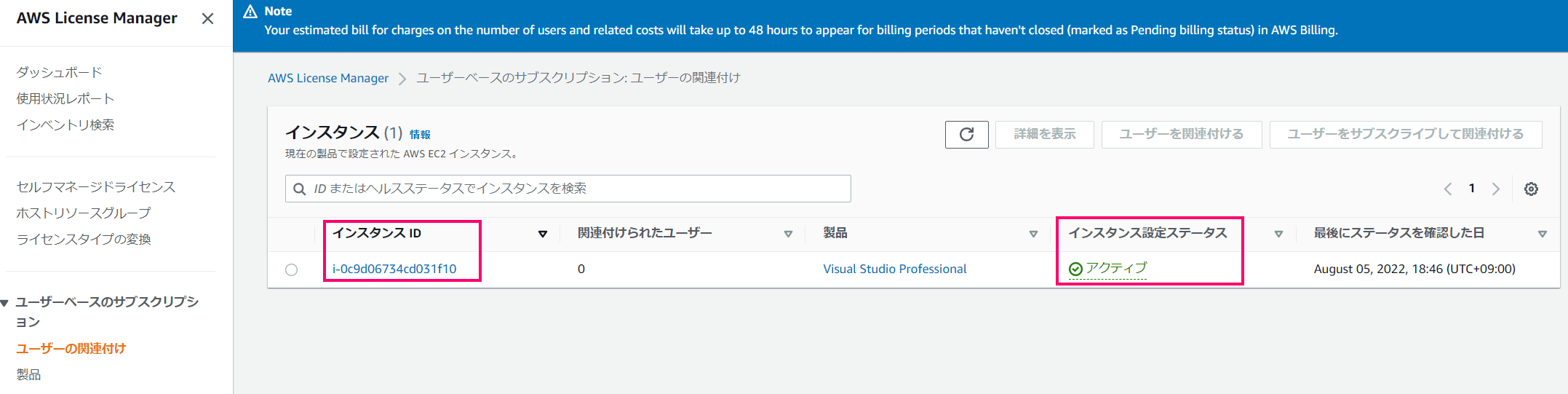The image size is (1568, 394).
Task: Open Visual Studio Professional product link
Action: pos(894,269)
